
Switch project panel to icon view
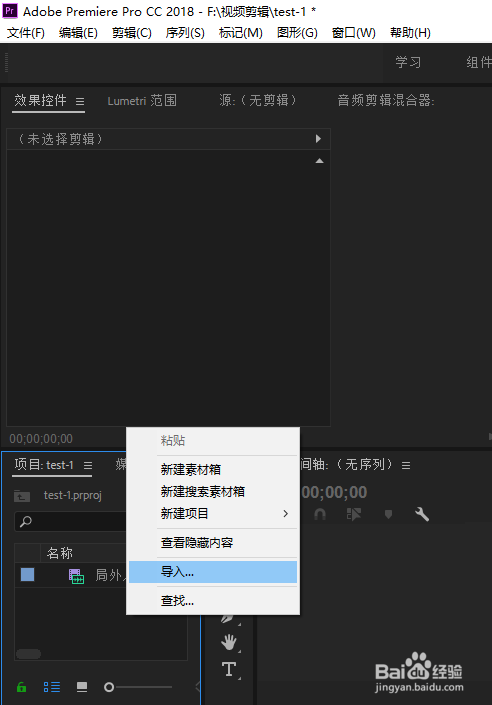(x=82, y=687)
